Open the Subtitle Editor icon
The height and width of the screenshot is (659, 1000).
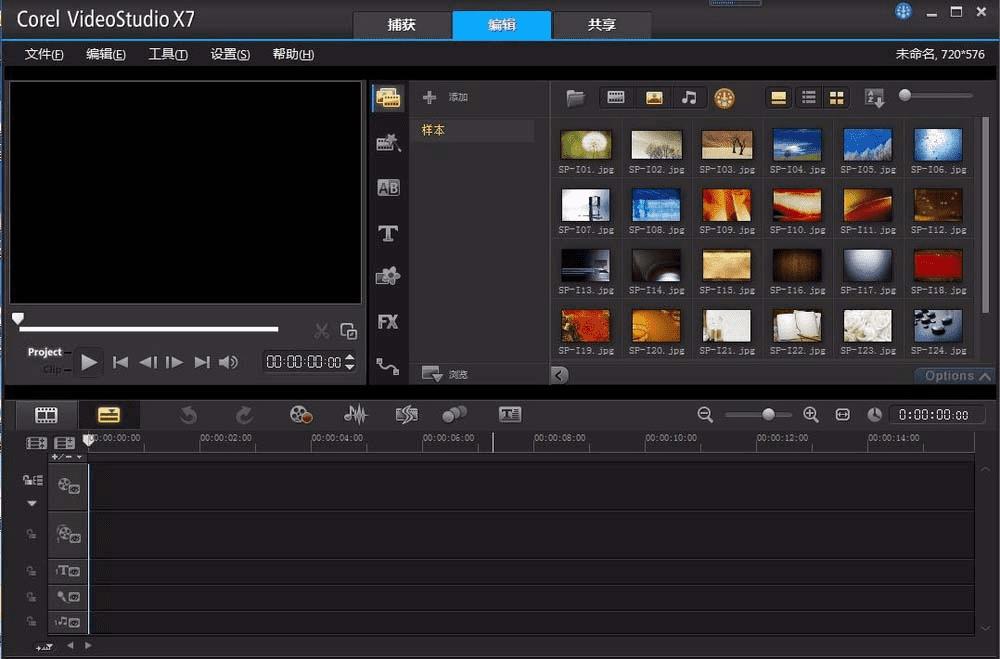tap(510, 414)
